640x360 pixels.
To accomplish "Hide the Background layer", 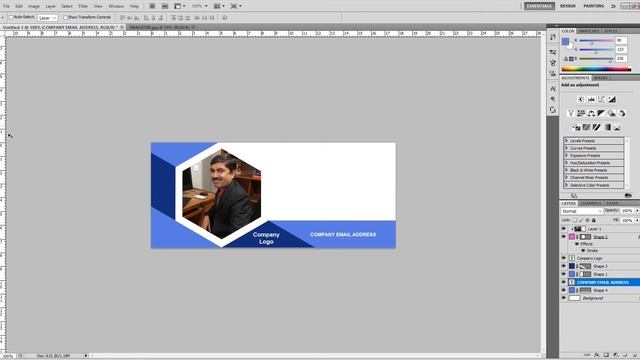I will coord(564,298).
